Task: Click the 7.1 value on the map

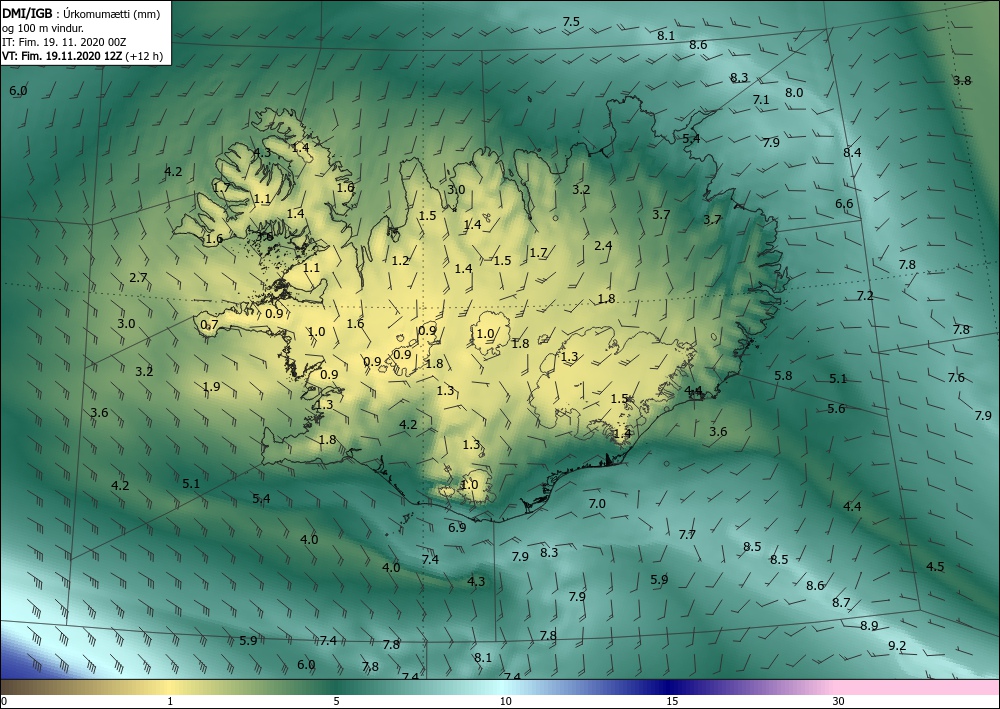Action: click(x=761, y=99)
